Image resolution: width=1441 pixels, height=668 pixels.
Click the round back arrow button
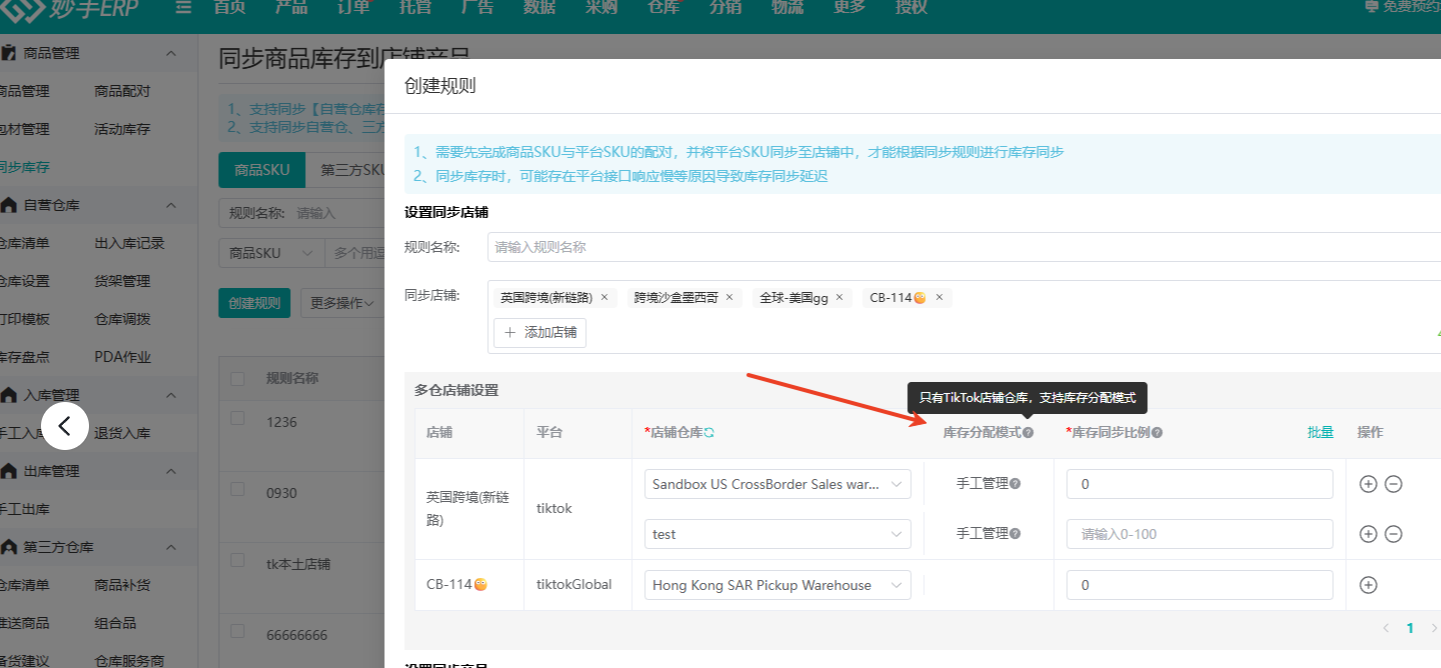point(65,425)
